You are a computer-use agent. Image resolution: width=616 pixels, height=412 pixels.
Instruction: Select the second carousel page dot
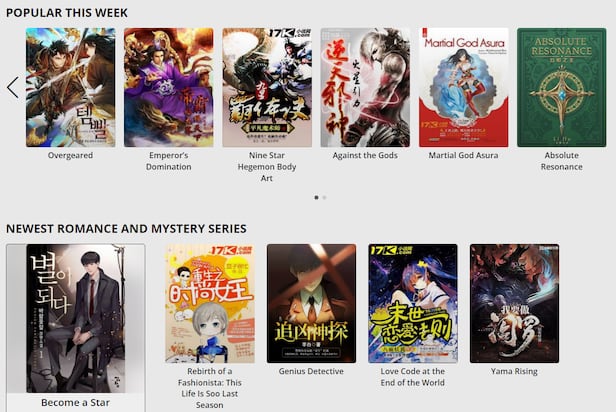(324, 198)
